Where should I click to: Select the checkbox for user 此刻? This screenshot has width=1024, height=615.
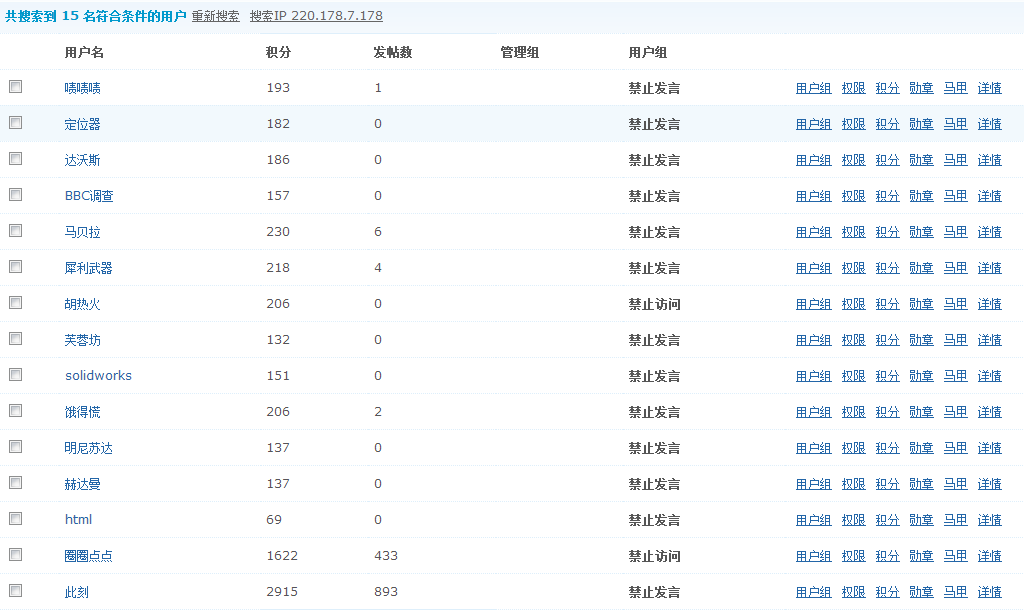[15, 591]
